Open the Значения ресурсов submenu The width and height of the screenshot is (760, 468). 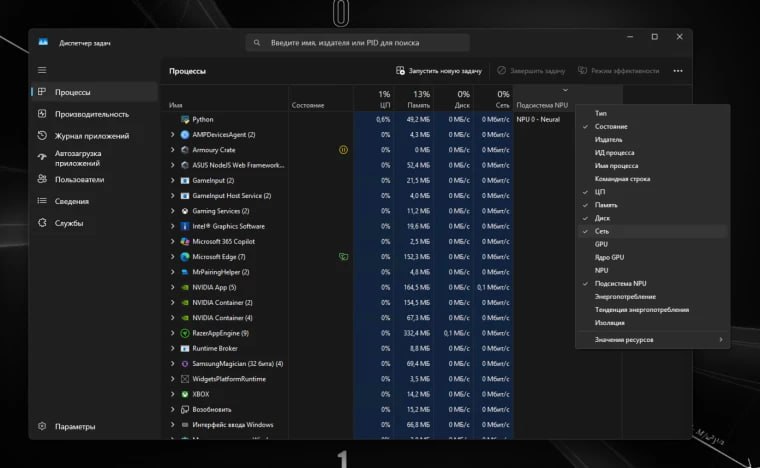pos(652,340)
